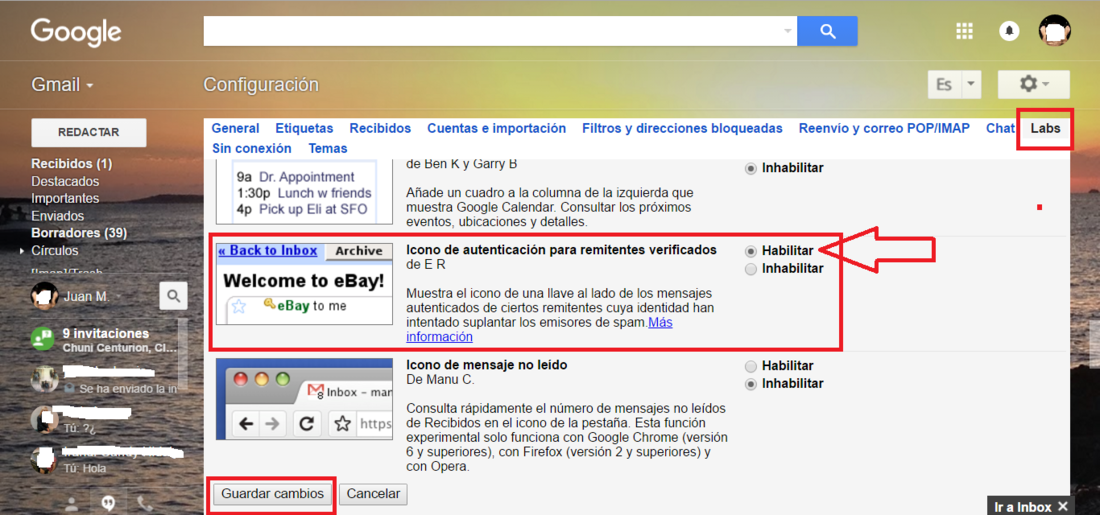Image resolution: width=1100 pixels, height=515 pixels.
Task: Click the Juan M. chat avatar
Action: pyautogui.click(x=44, y=296)
